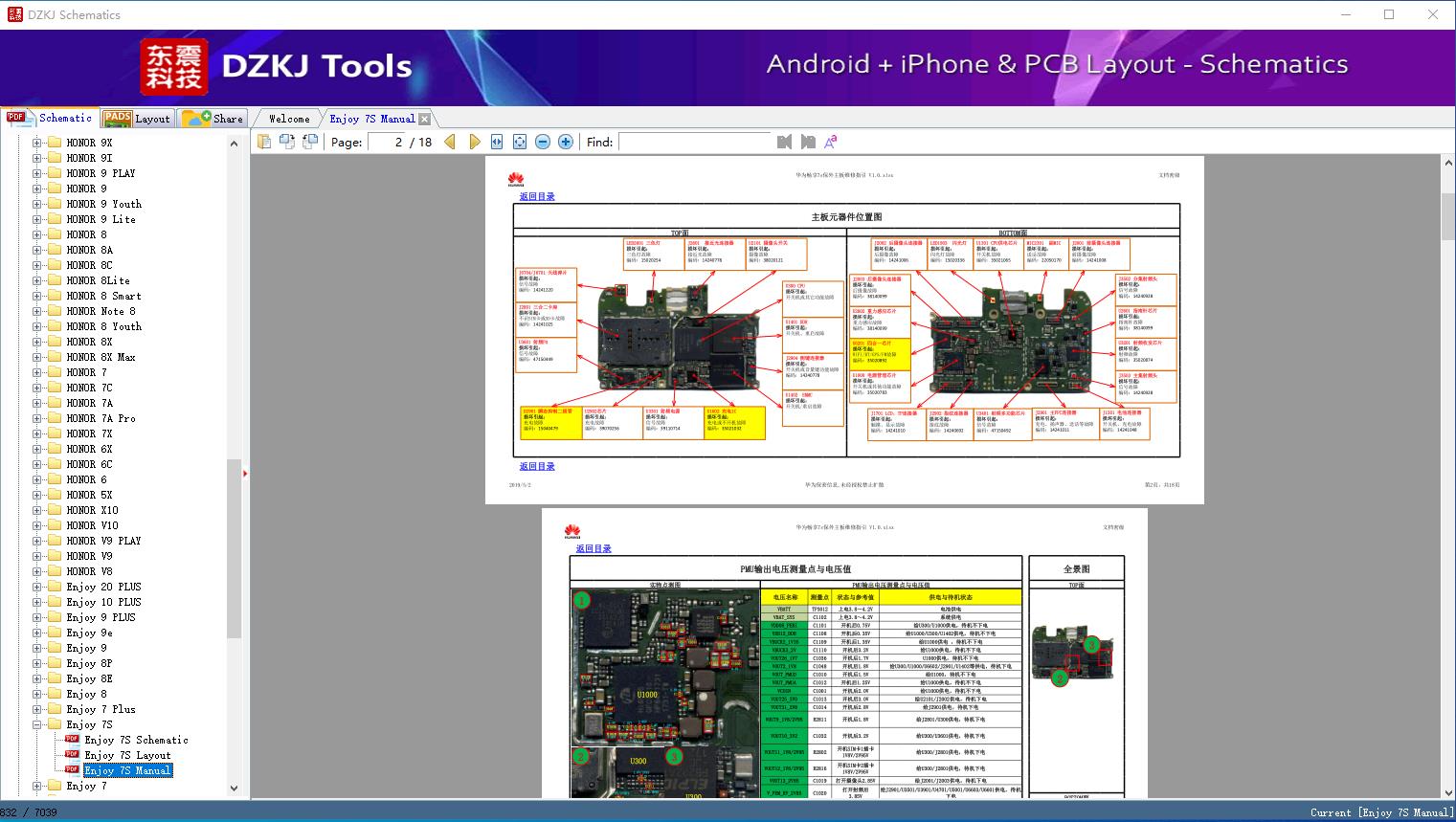
Task: Click the PDF icon beside Enjoy 7S Layout
Action: [x=72, y=755]
